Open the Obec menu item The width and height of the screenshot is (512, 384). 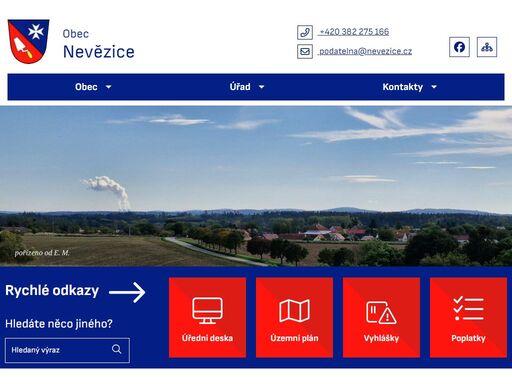click(86, 87)
